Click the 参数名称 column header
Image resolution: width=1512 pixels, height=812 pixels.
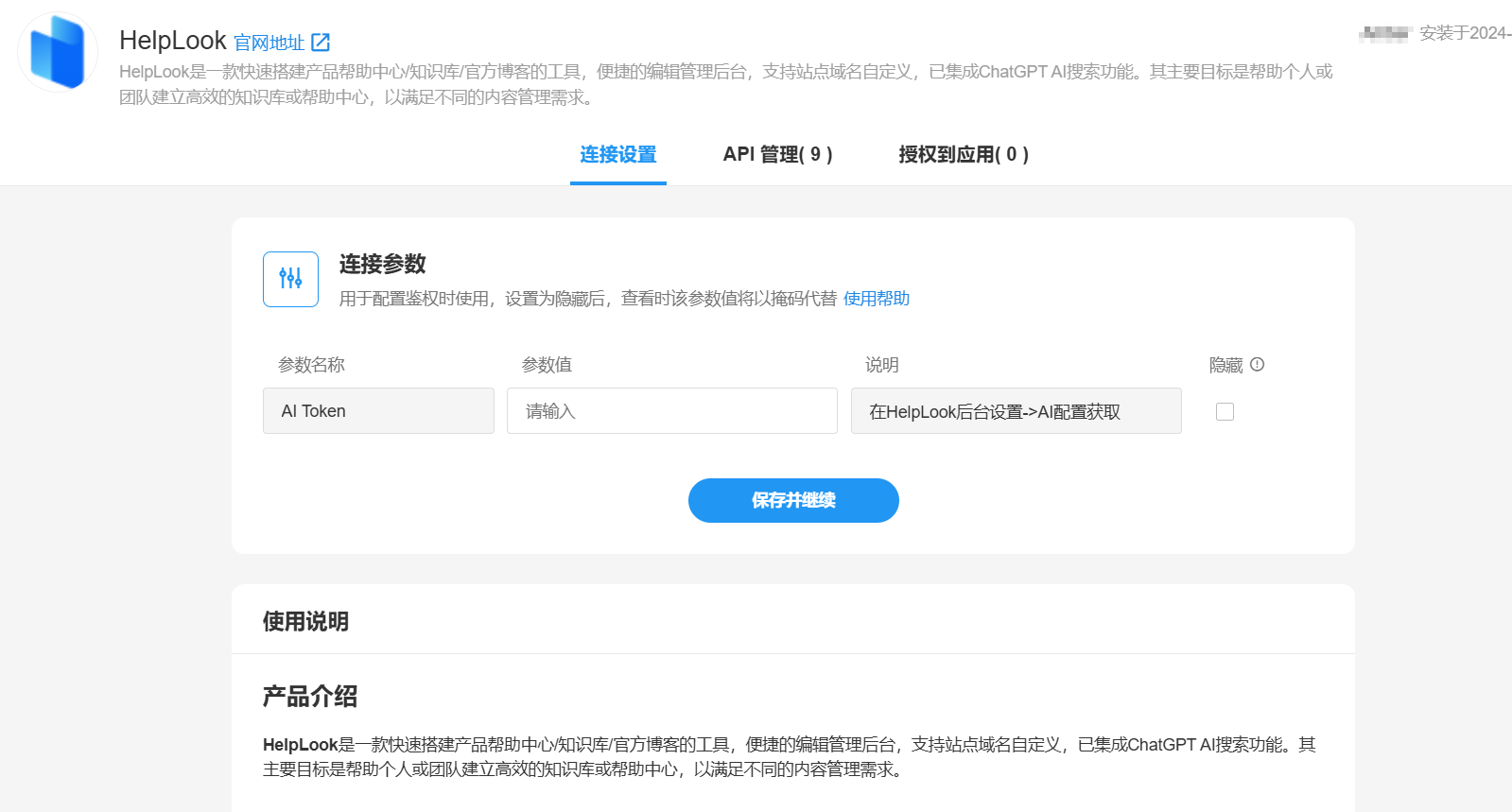[x=311, y=365]
